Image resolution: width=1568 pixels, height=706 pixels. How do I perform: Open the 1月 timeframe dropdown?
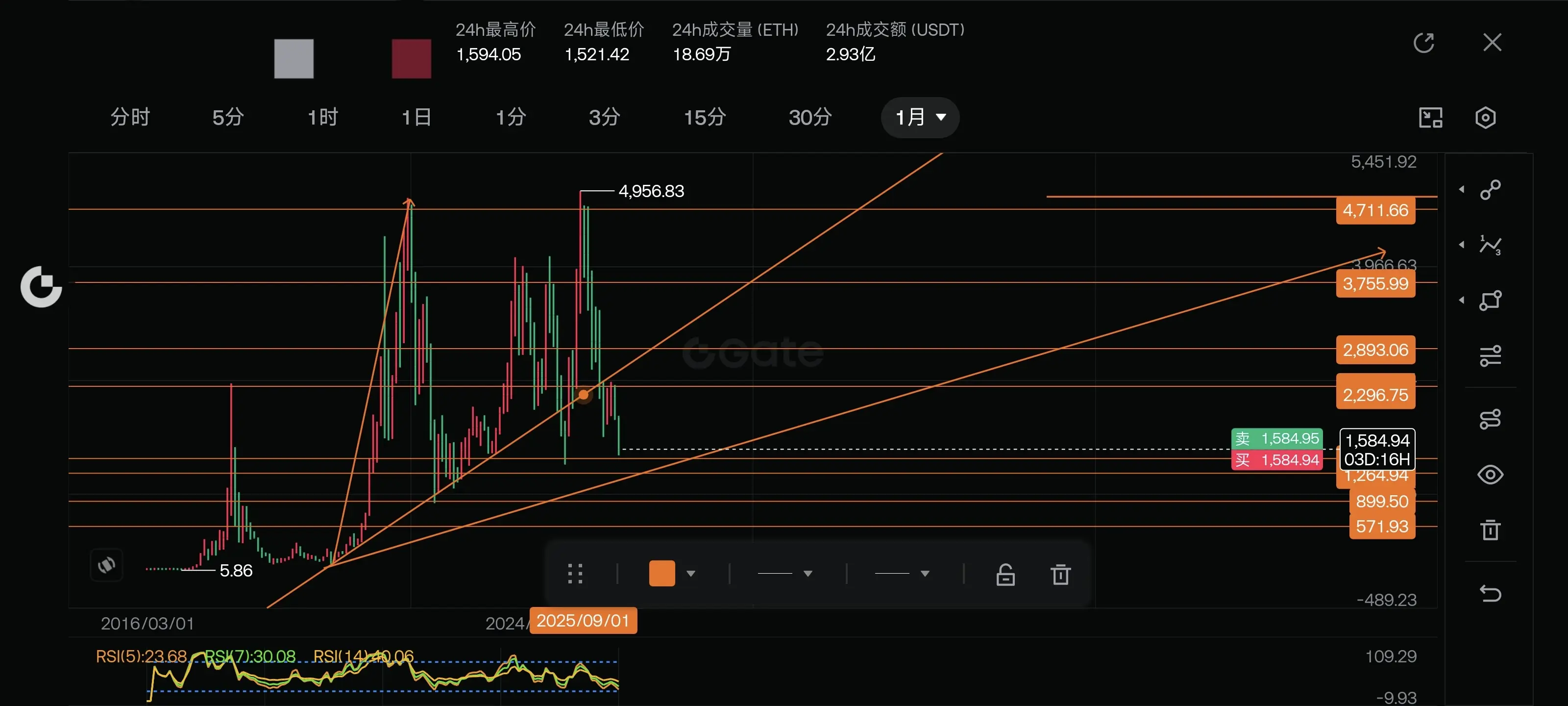pyautogui.click(x=920, y=117)
